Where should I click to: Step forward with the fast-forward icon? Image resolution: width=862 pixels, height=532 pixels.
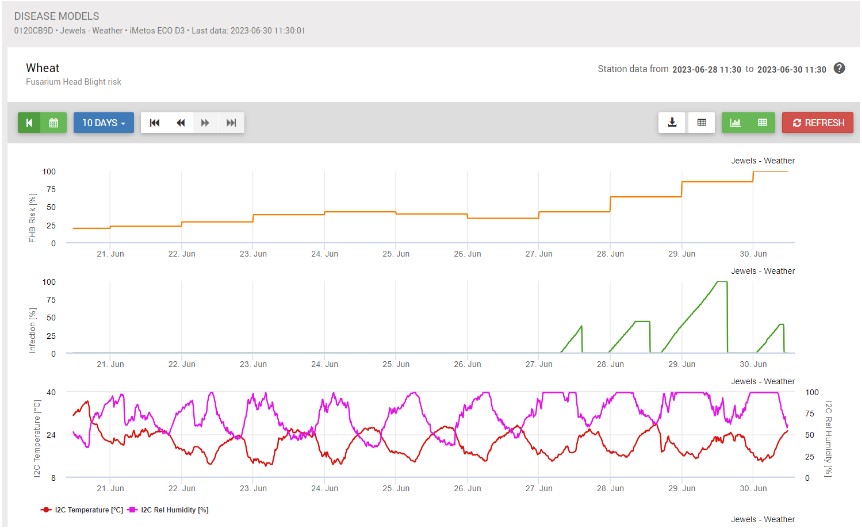(205, 123)
